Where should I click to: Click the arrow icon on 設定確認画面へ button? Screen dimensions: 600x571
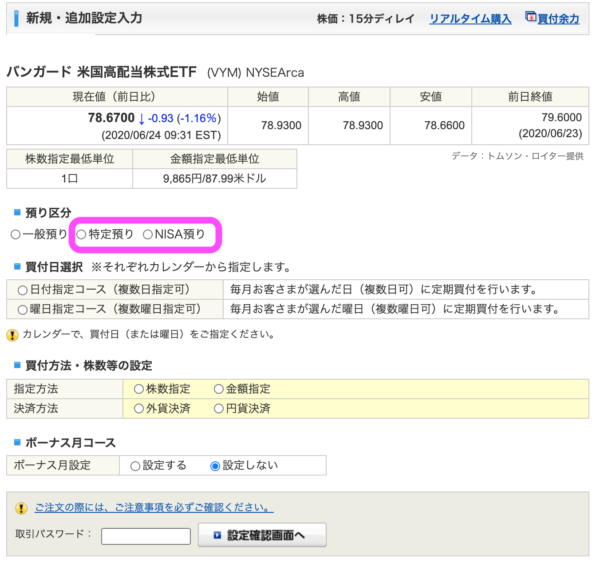217,535
